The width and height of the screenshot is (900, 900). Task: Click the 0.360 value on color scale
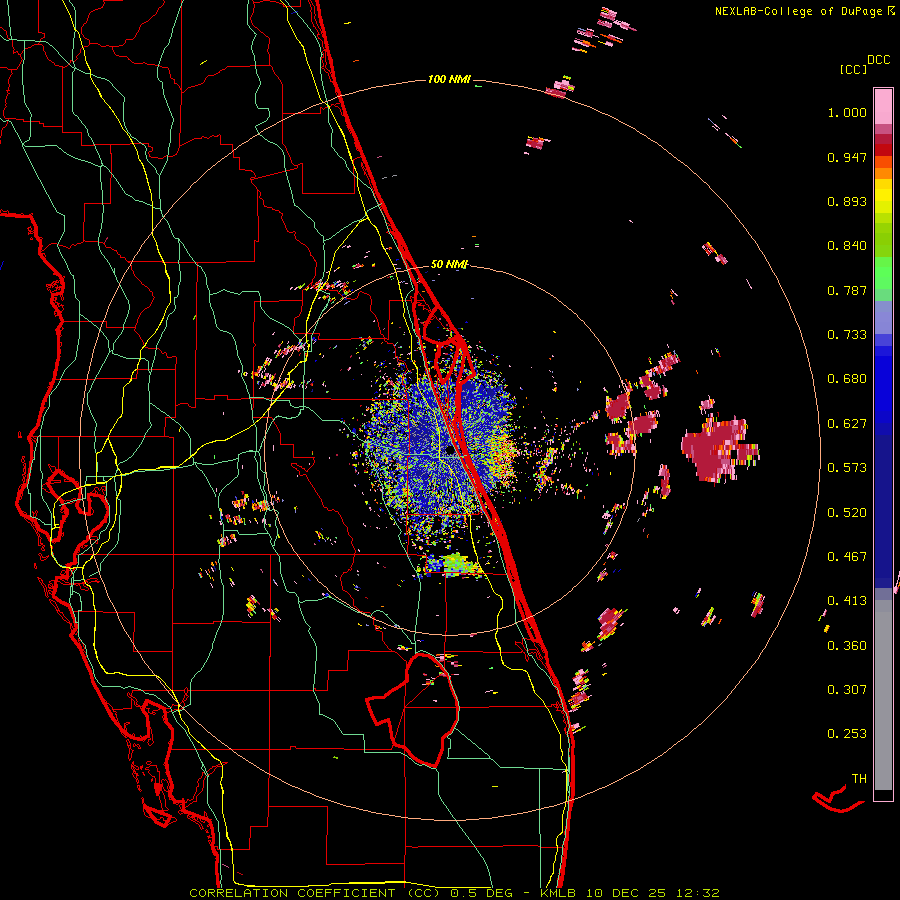[847, 646]
